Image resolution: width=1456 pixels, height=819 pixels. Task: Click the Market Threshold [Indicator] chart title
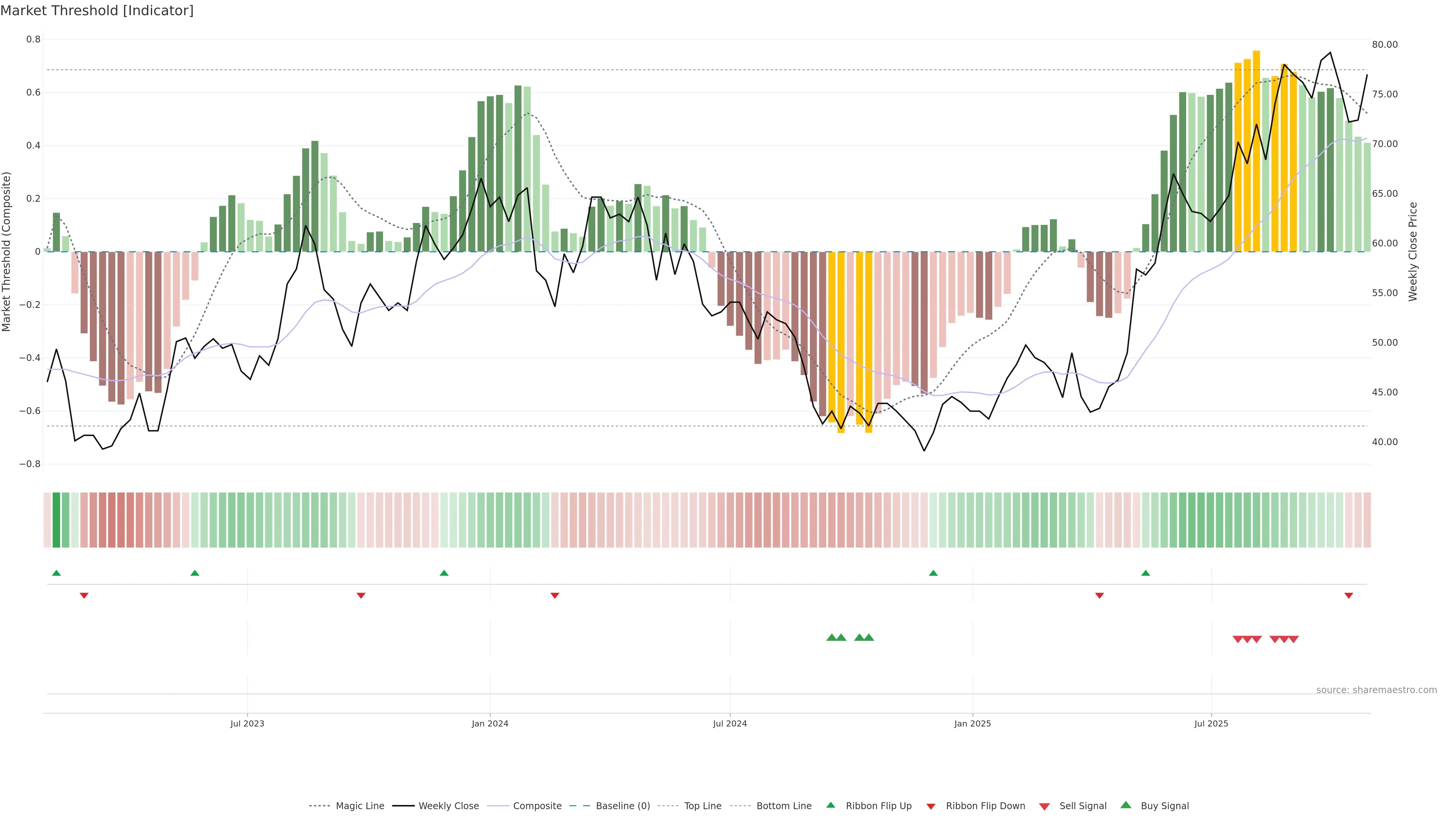(x=97, y=11)
